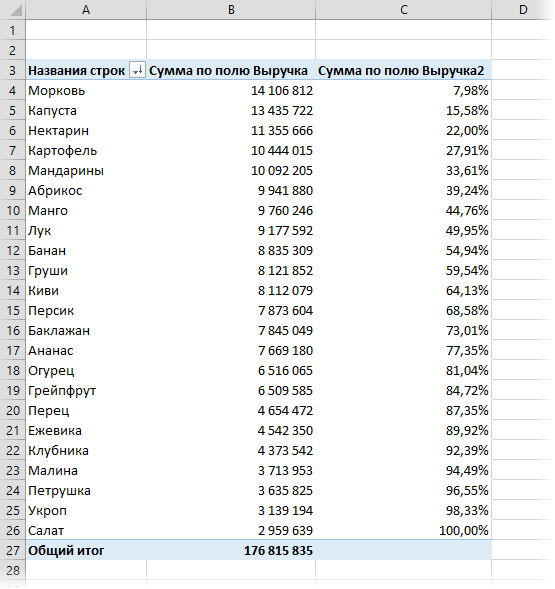Select row 14 header
The width and height of the screenshot is (555, 589).
(12, 290)
